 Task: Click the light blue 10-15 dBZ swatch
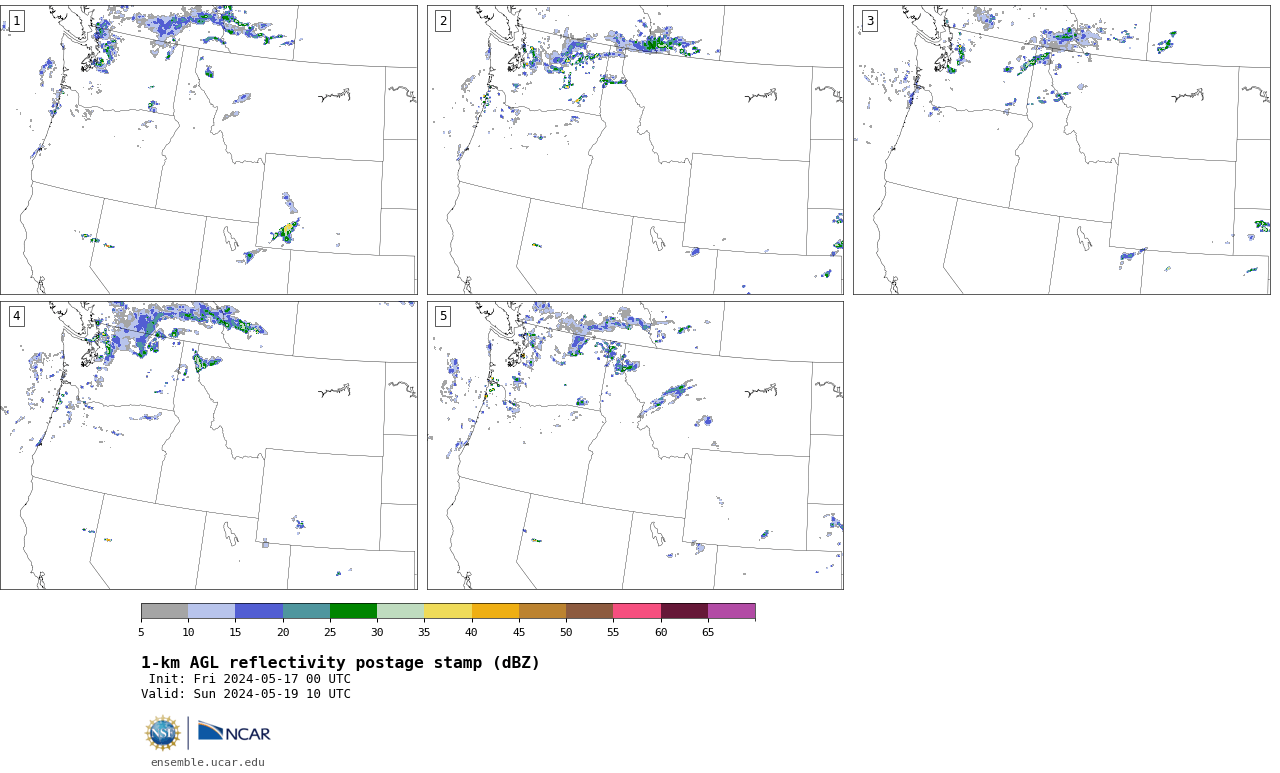211,611
